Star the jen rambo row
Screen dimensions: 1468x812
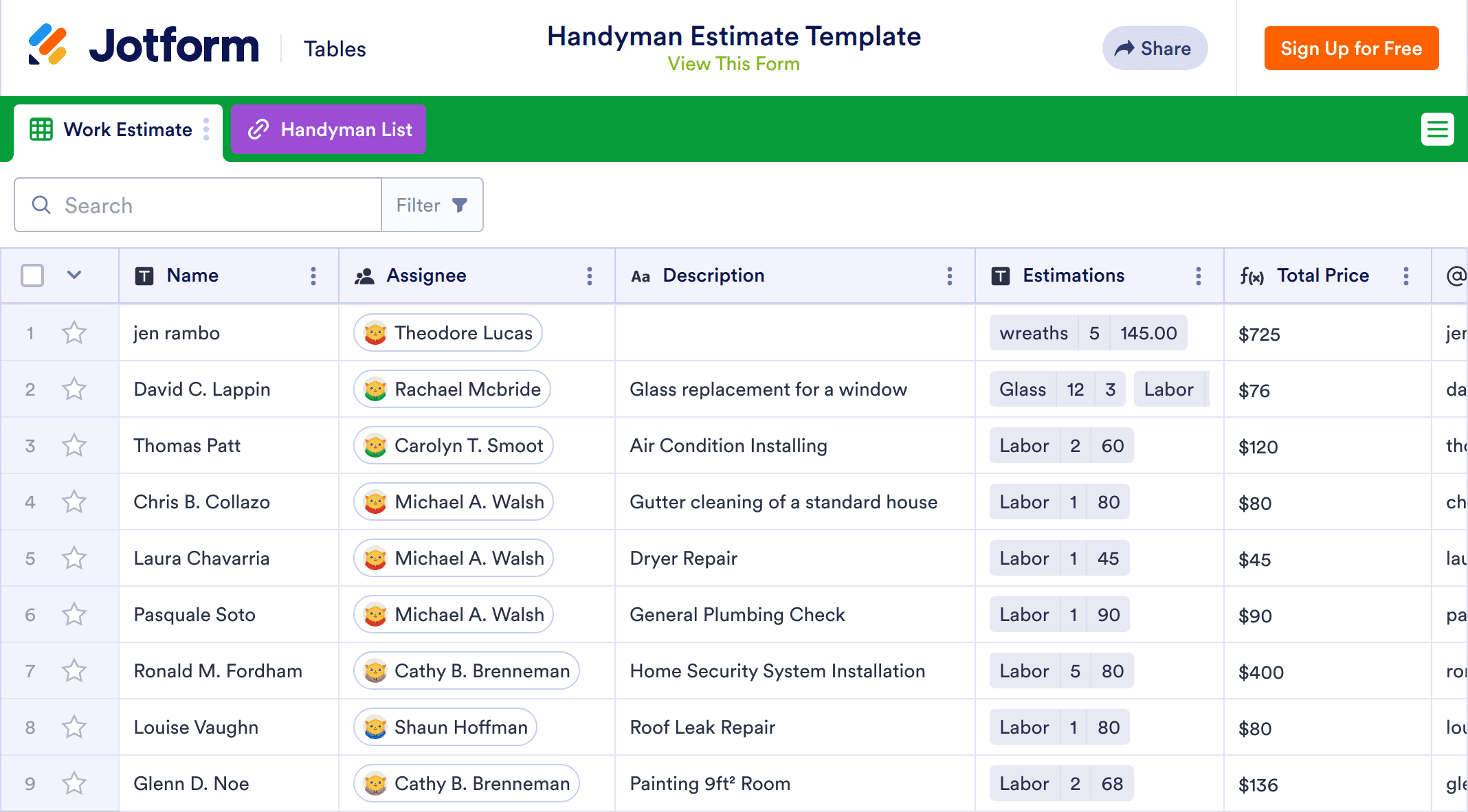pos(74,333)
